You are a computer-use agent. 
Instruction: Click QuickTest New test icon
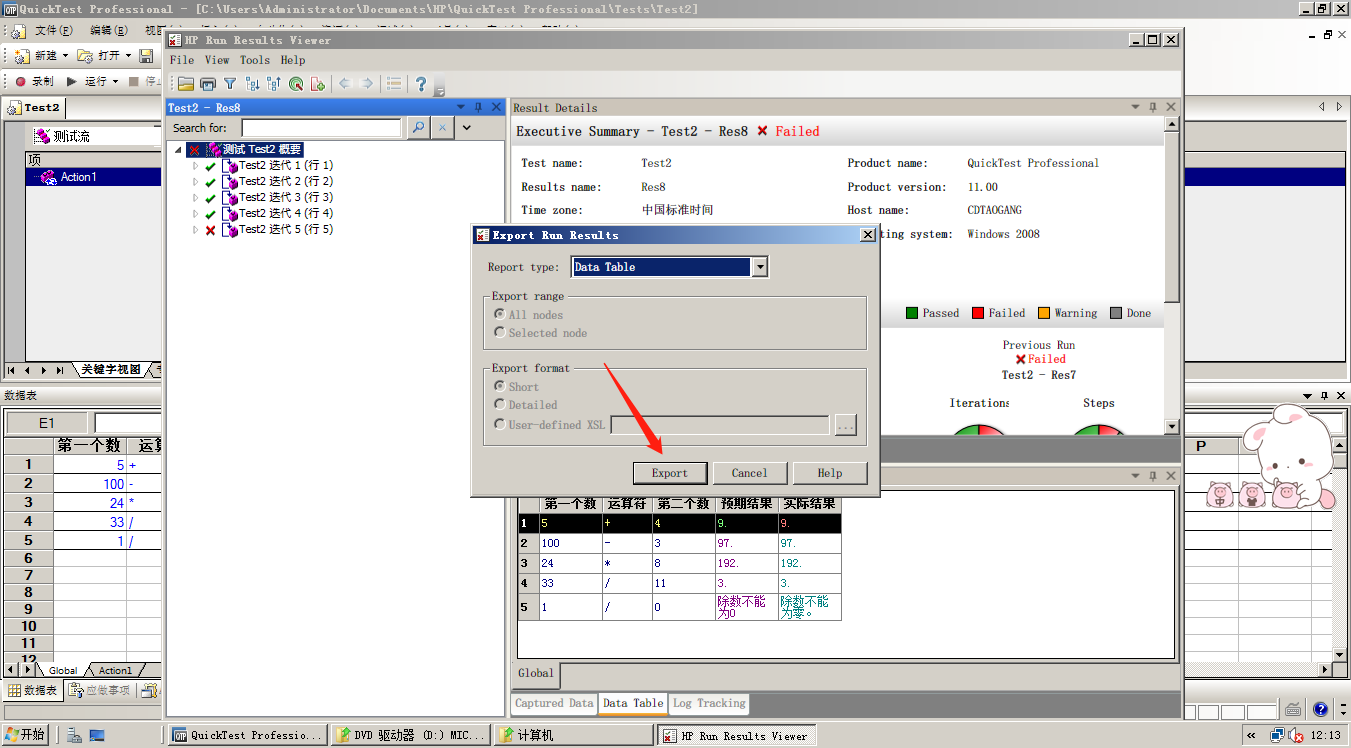pos(21,56)
